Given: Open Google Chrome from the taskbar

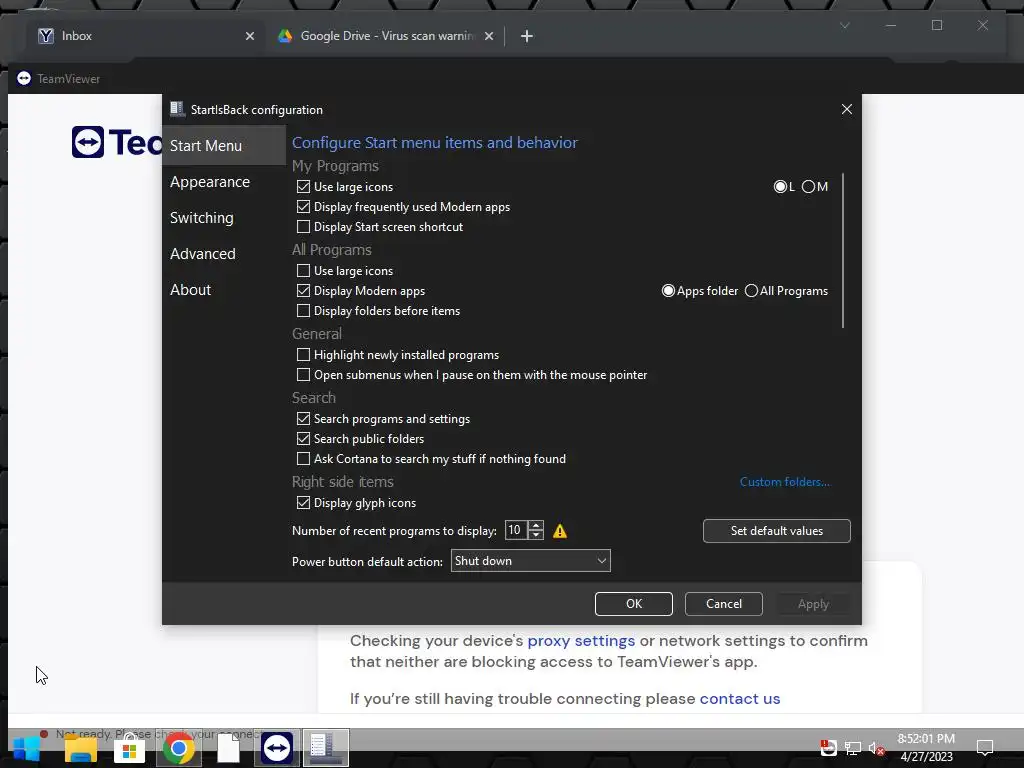Looking at the screenshot, I should [x=178, y=748].
